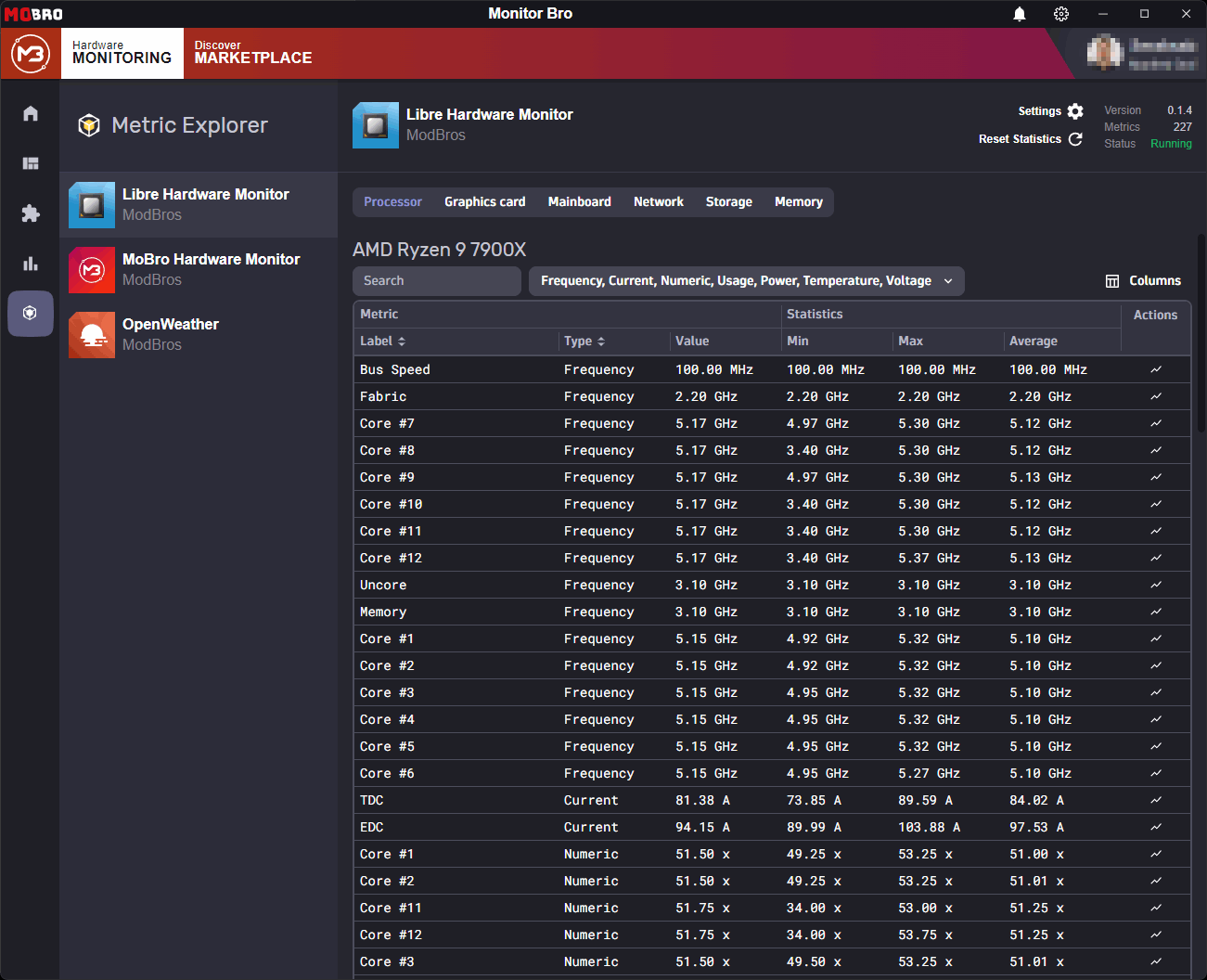The width and height of the screenshot is (1207, 980).
Task: Click the Bus Speed label cell
Action: click(395, 369)
